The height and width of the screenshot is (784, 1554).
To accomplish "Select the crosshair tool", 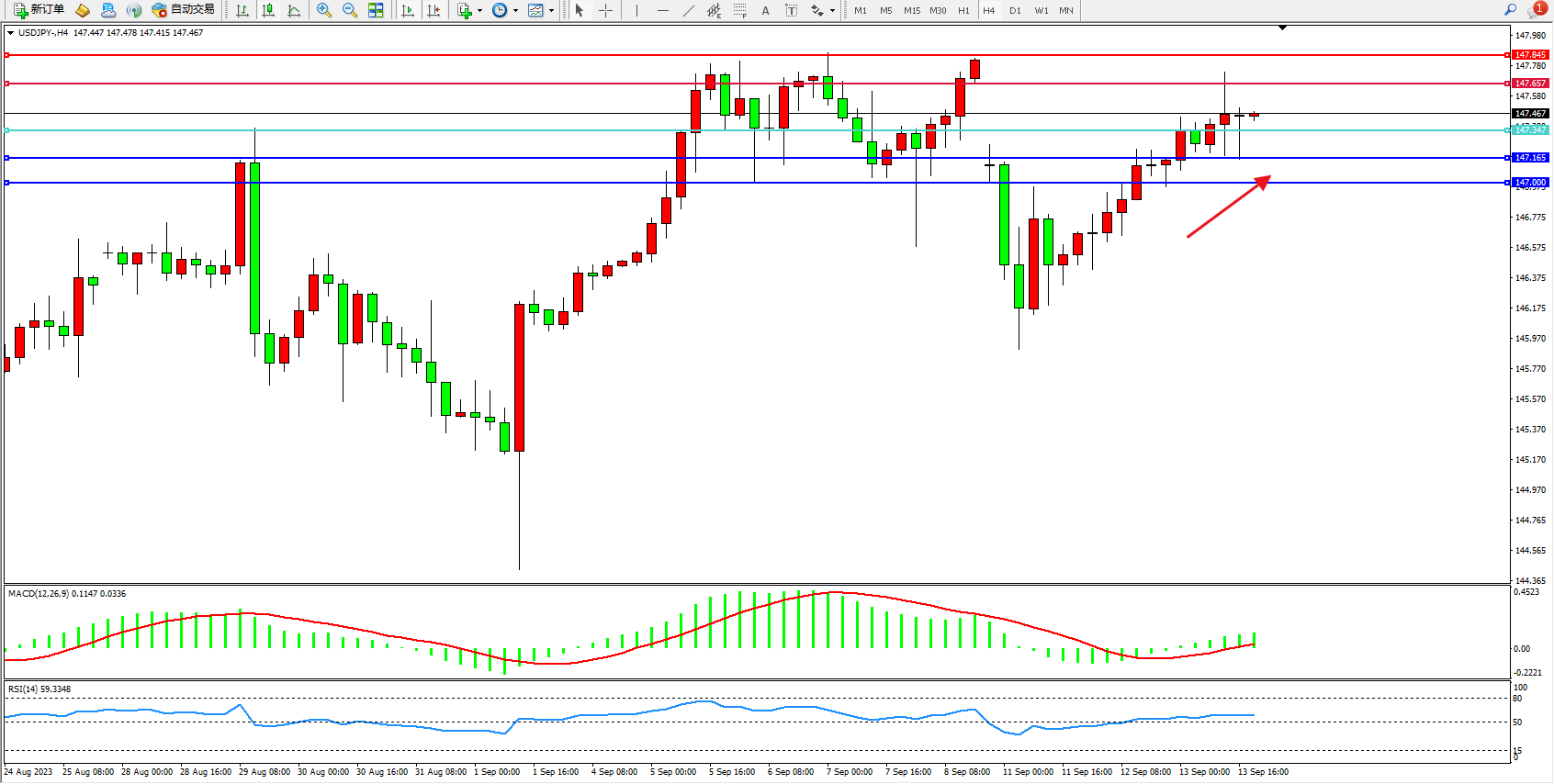I will 606,10.
